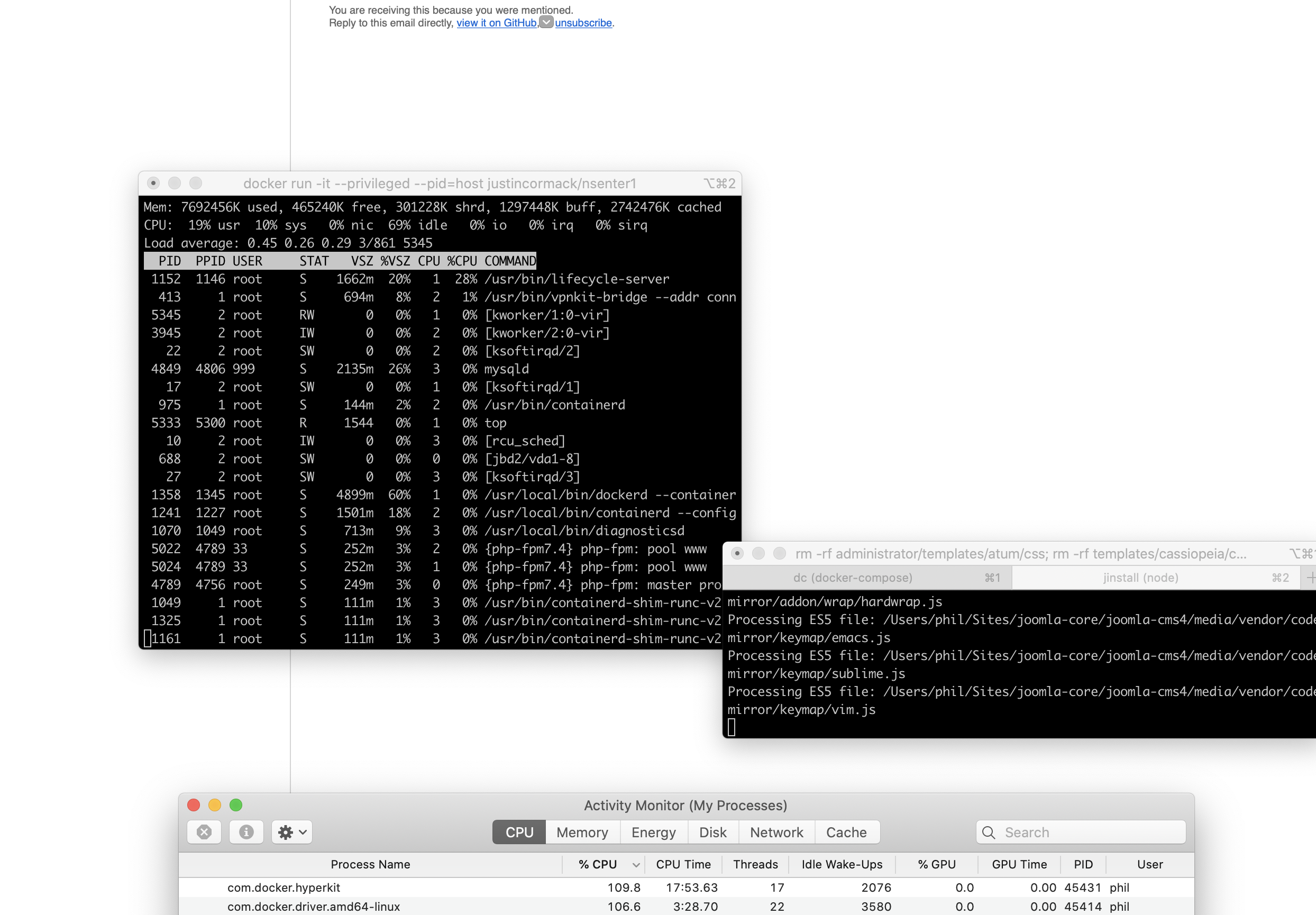The image size is (1316, 915).
Task: Minimize the docker run terminal window
Action: click(174, 183)
